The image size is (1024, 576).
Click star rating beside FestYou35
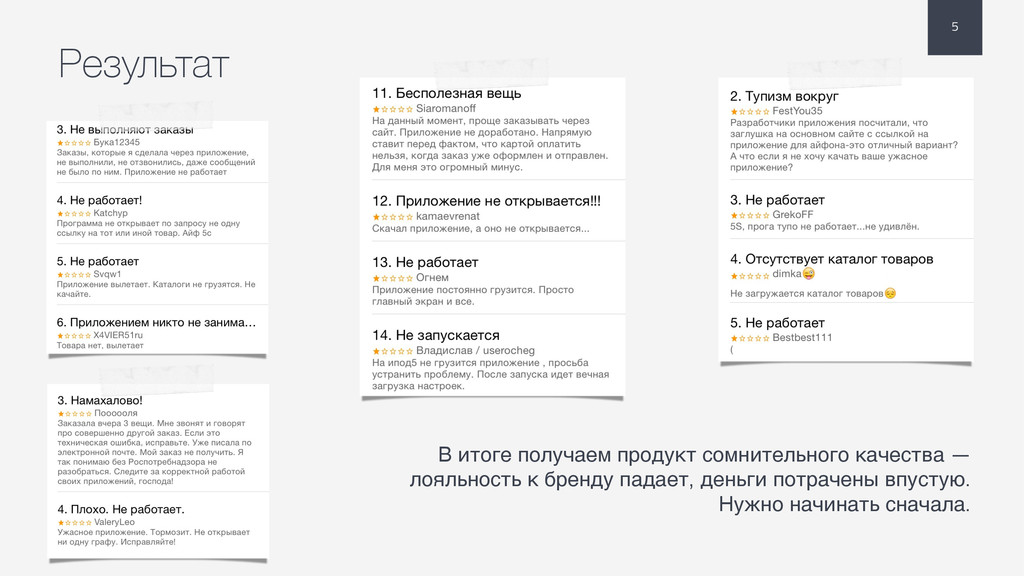pos(750,112)
